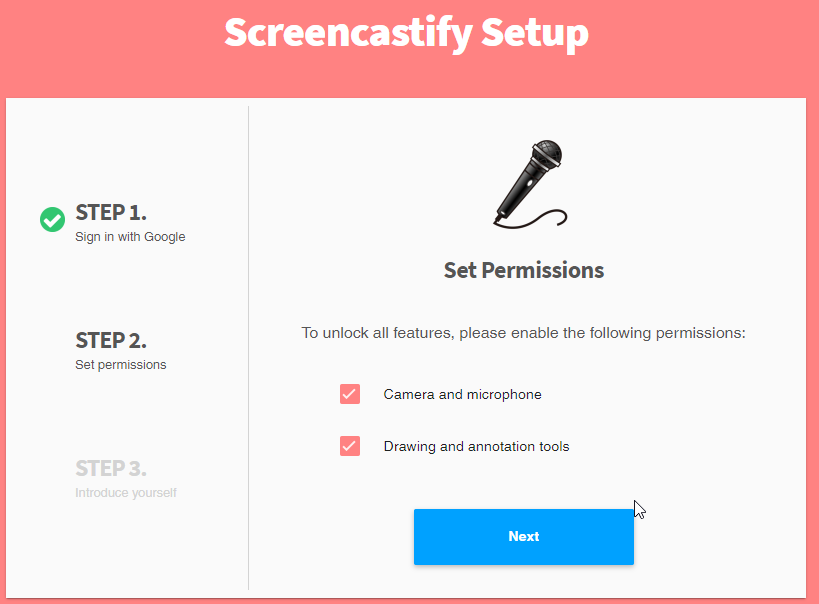Select the STEP 1. heading
The height and width of the screenshot is (604, 819).
coord(111,212)
